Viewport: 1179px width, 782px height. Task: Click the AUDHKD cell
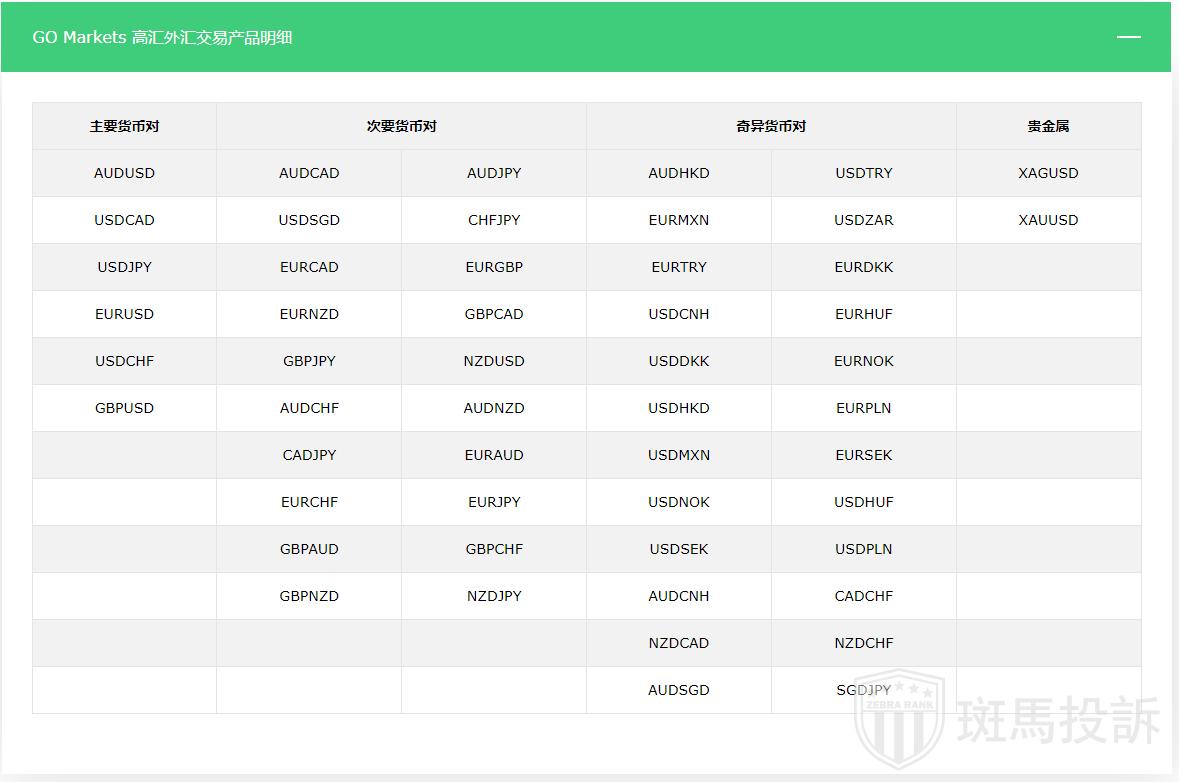point(679,173)
